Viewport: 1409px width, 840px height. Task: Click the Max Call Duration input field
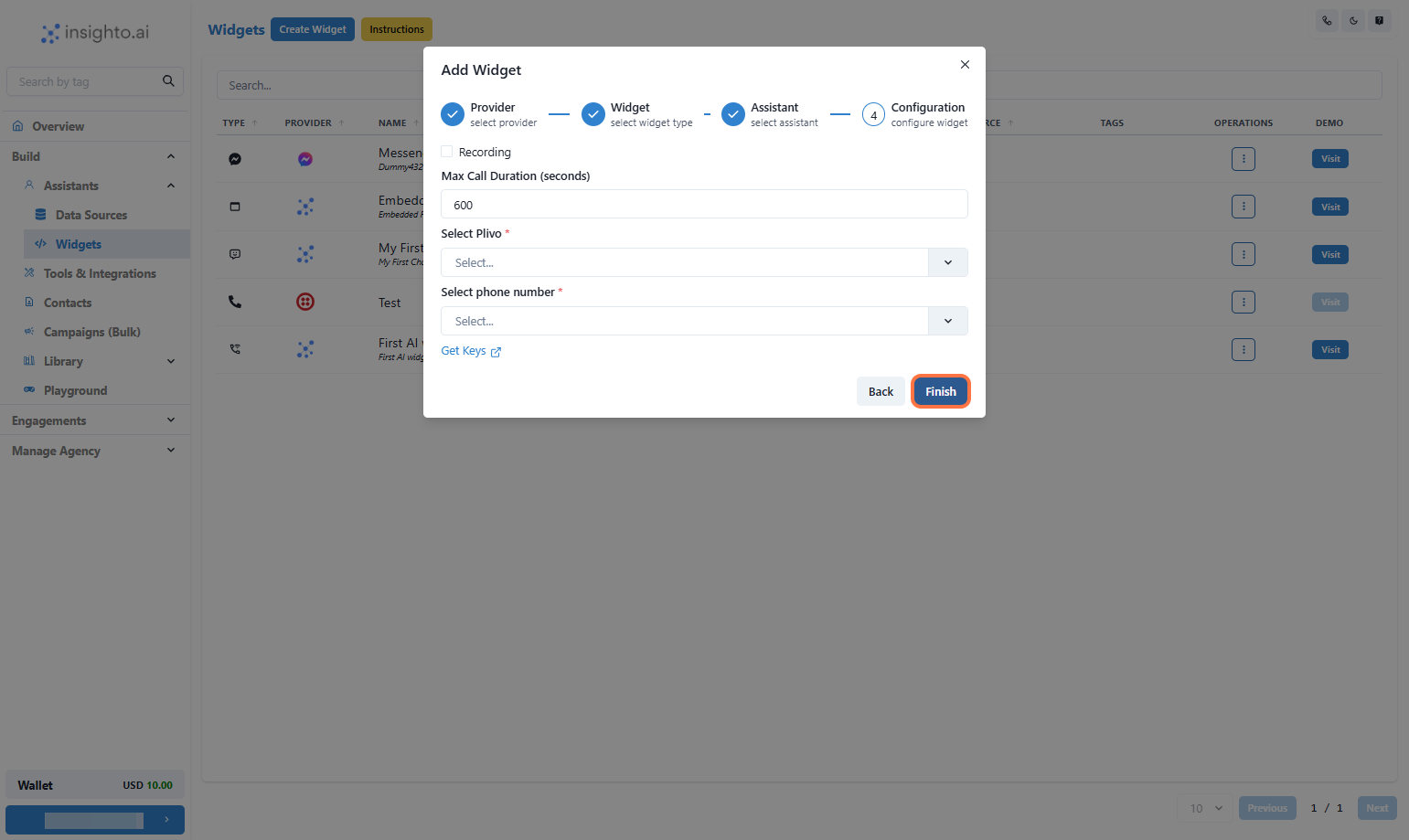pyautogui.click(x=704, y=204)
